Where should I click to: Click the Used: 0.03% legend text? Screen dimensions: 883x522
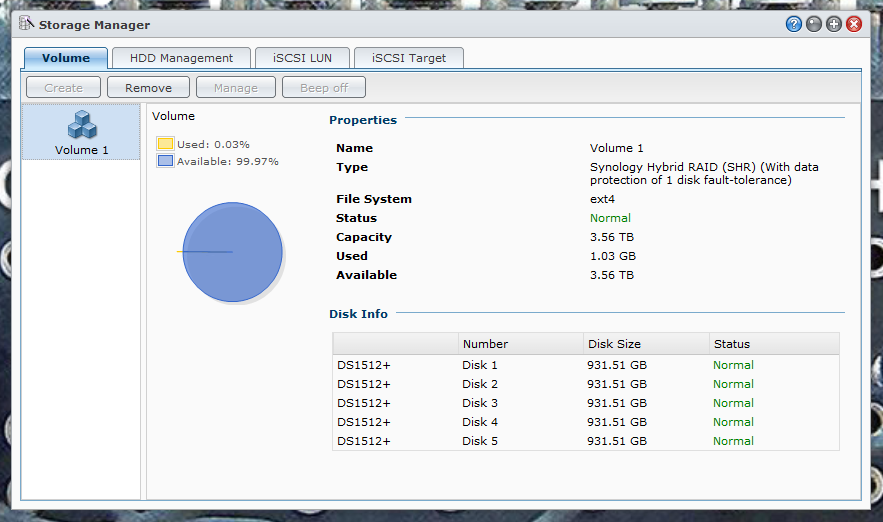click(213, 144)
